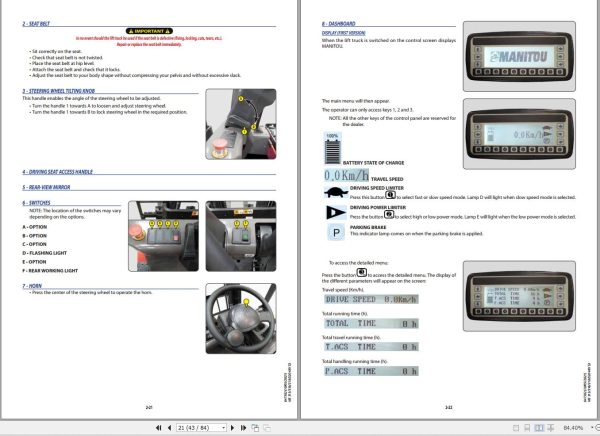Jump to the last page
The image size is (600, 436).
[x=243, y=428]
